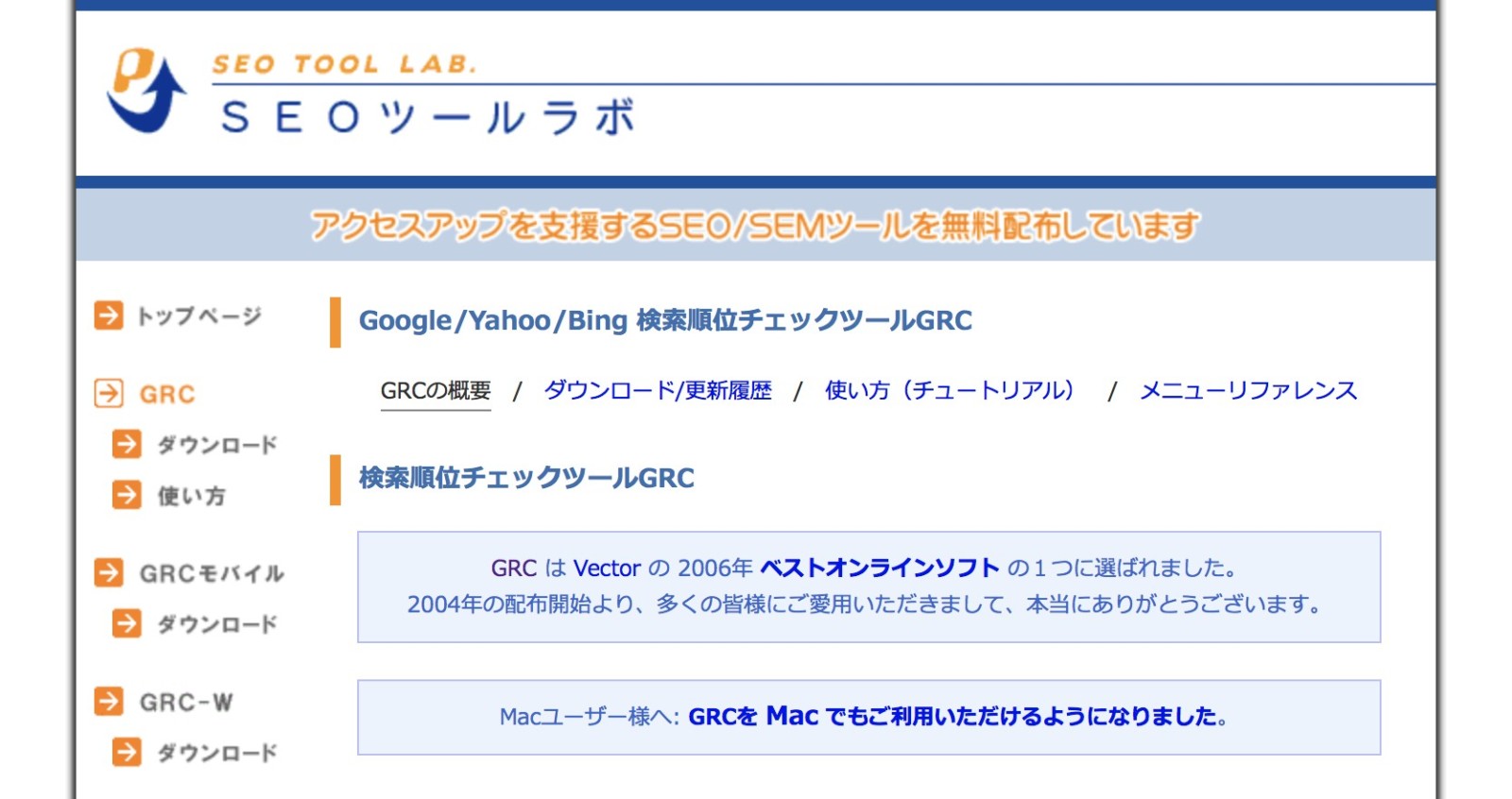This screenshot has height=799, width=1512.
Task: Click the arrow icon beside GRC
Action: coord(109,393)
